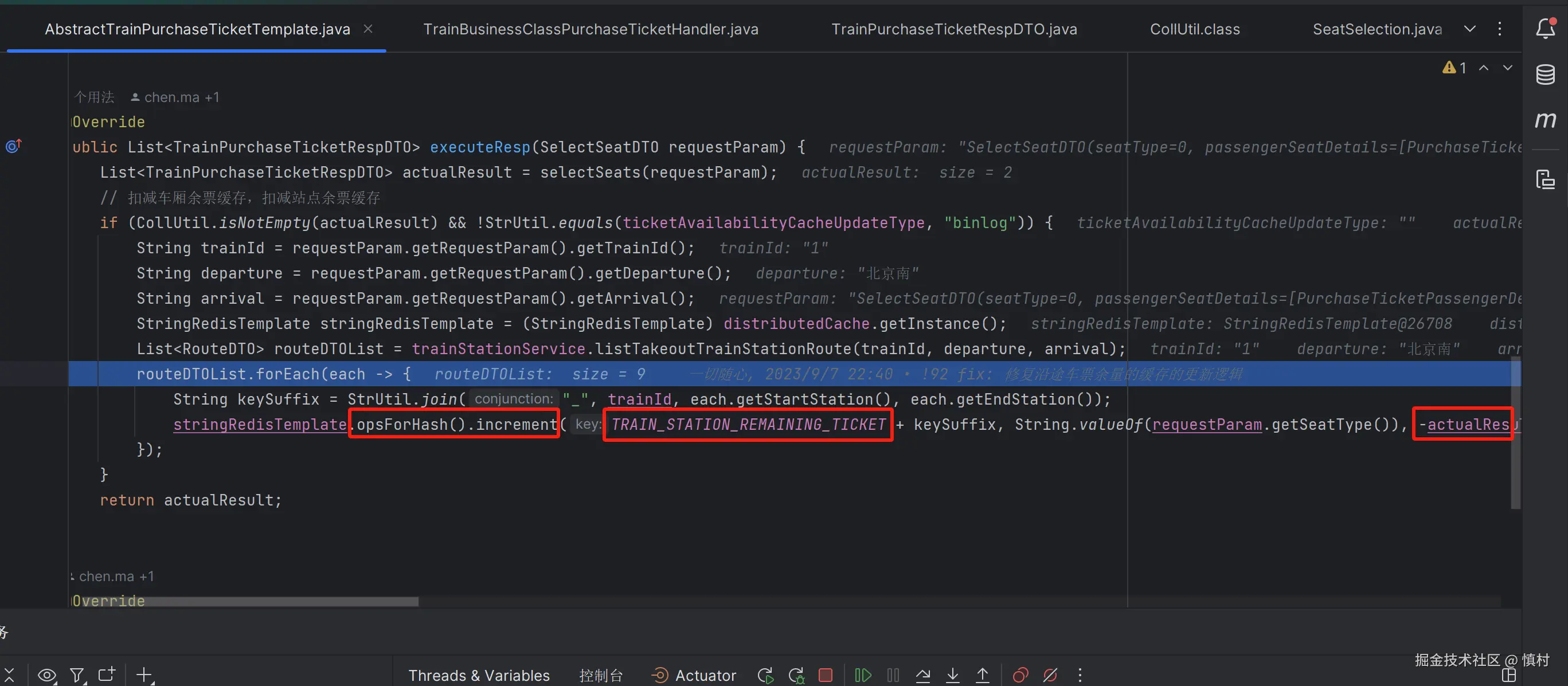Open the filter options dropdown in debug panel
Viewport: 1568px width, 686px height.
77,675
